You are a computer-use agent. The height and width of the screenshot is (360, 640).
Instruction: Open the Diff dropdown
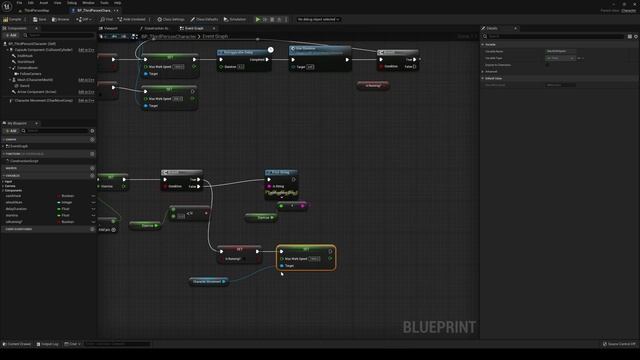tap(84, 19)
